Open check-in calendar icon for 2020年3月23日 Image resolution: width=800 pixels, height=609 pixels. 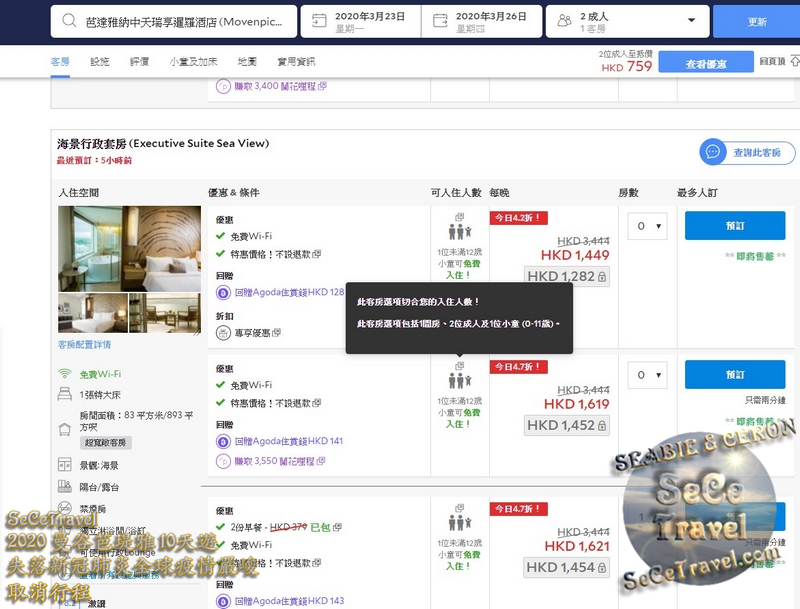coord(319,21)
